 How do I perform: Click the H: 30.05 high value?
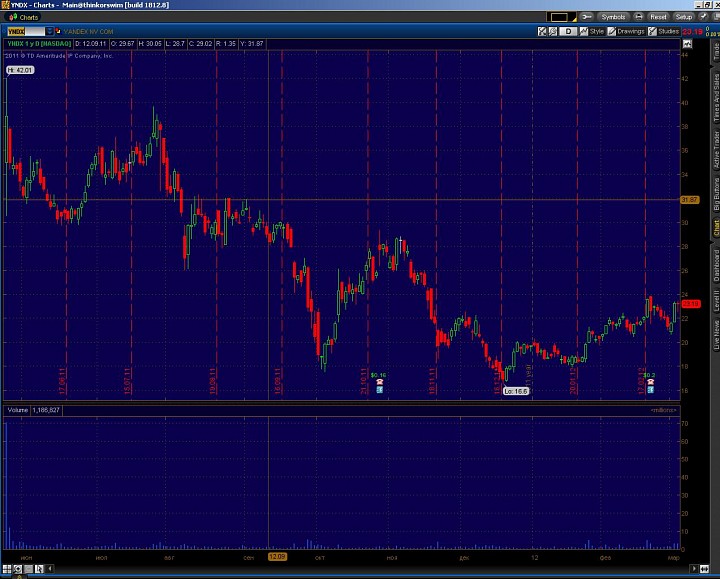150,44
